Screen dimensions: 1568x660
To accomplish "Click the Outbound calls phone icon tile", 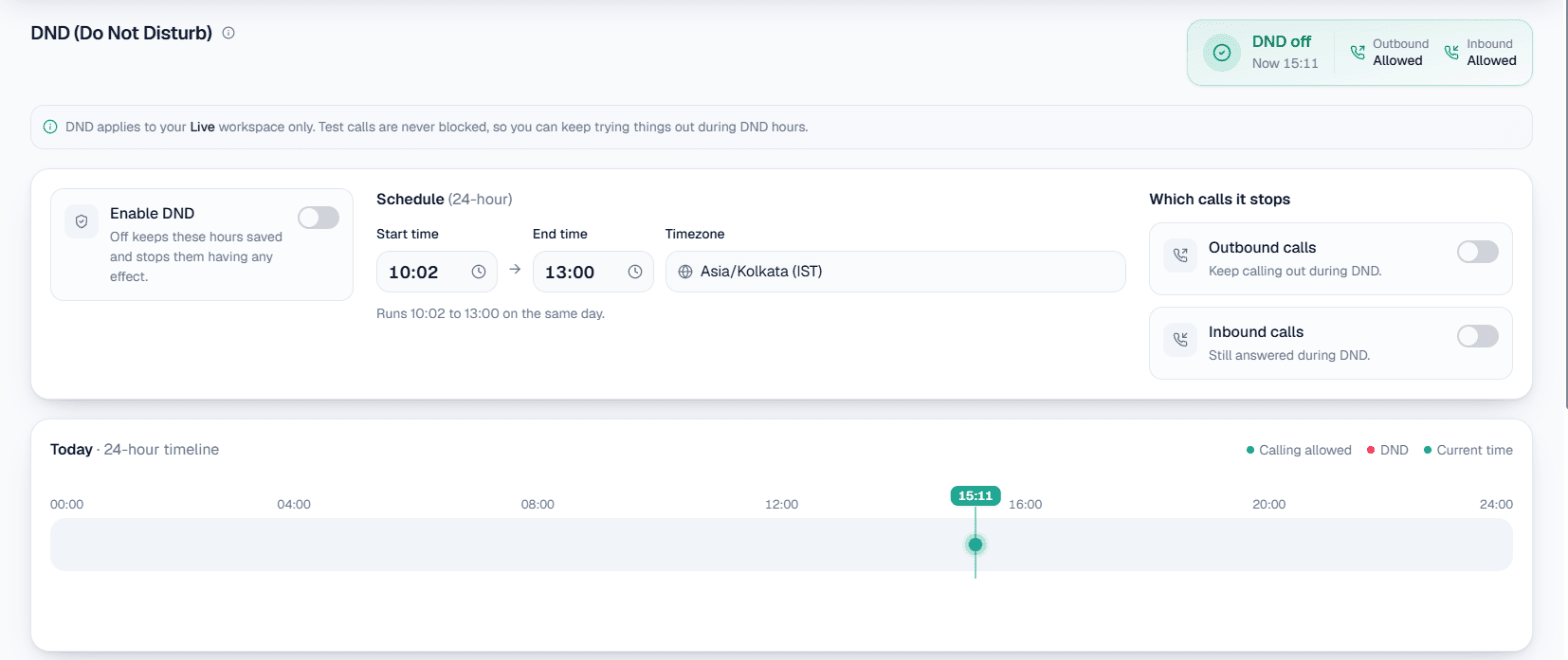I will 1180,256.
